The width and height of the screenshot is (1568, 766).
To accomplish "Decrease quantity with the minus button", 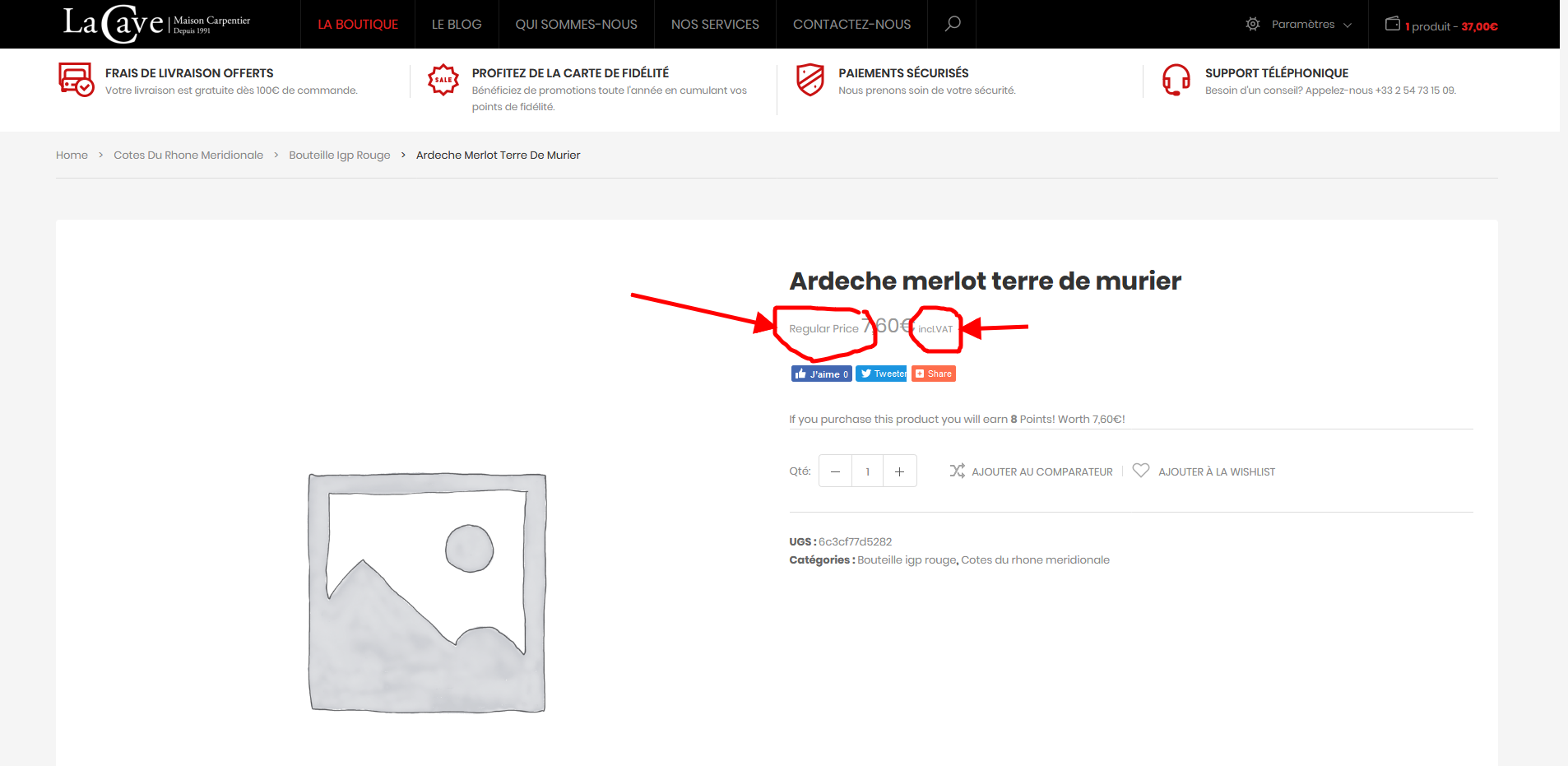I will 835,471.
